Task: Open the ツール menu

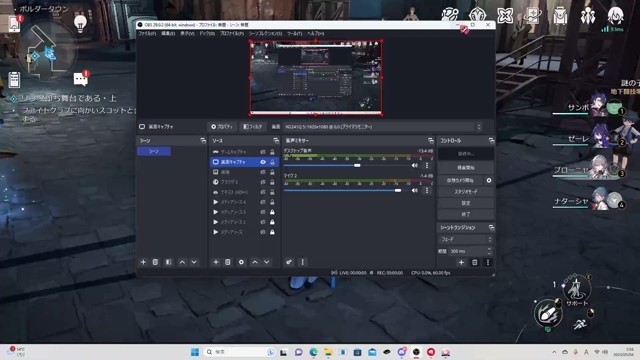Action: point(294,33)
